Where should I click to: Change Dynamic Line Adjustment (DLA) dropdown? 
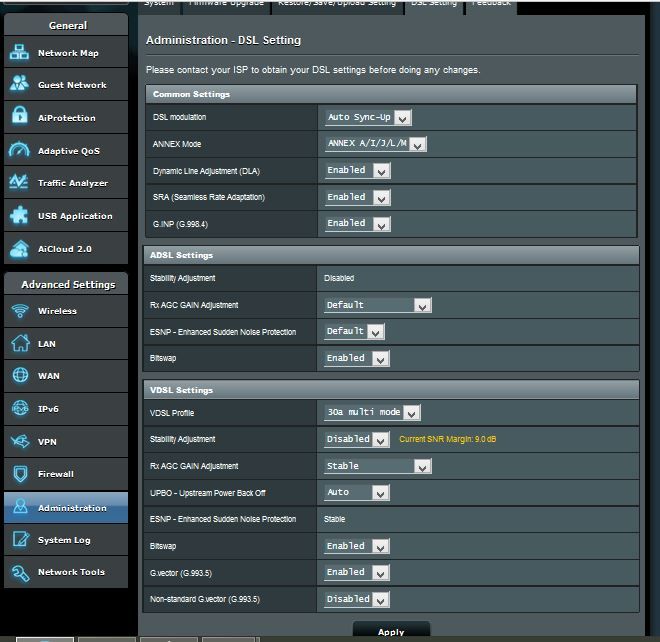(x=358, y=170)
